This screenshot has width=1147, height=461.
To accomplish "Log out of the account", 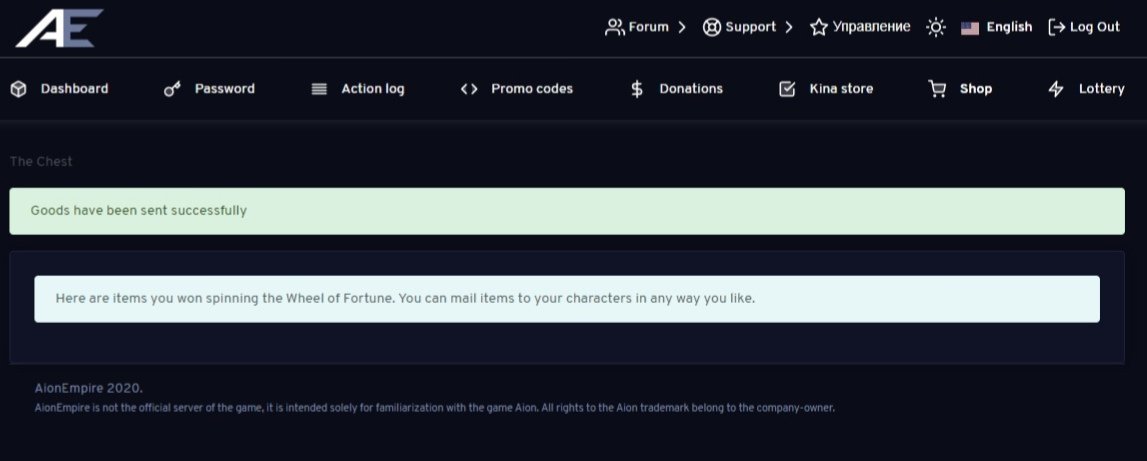I will tap(1084, 28).
